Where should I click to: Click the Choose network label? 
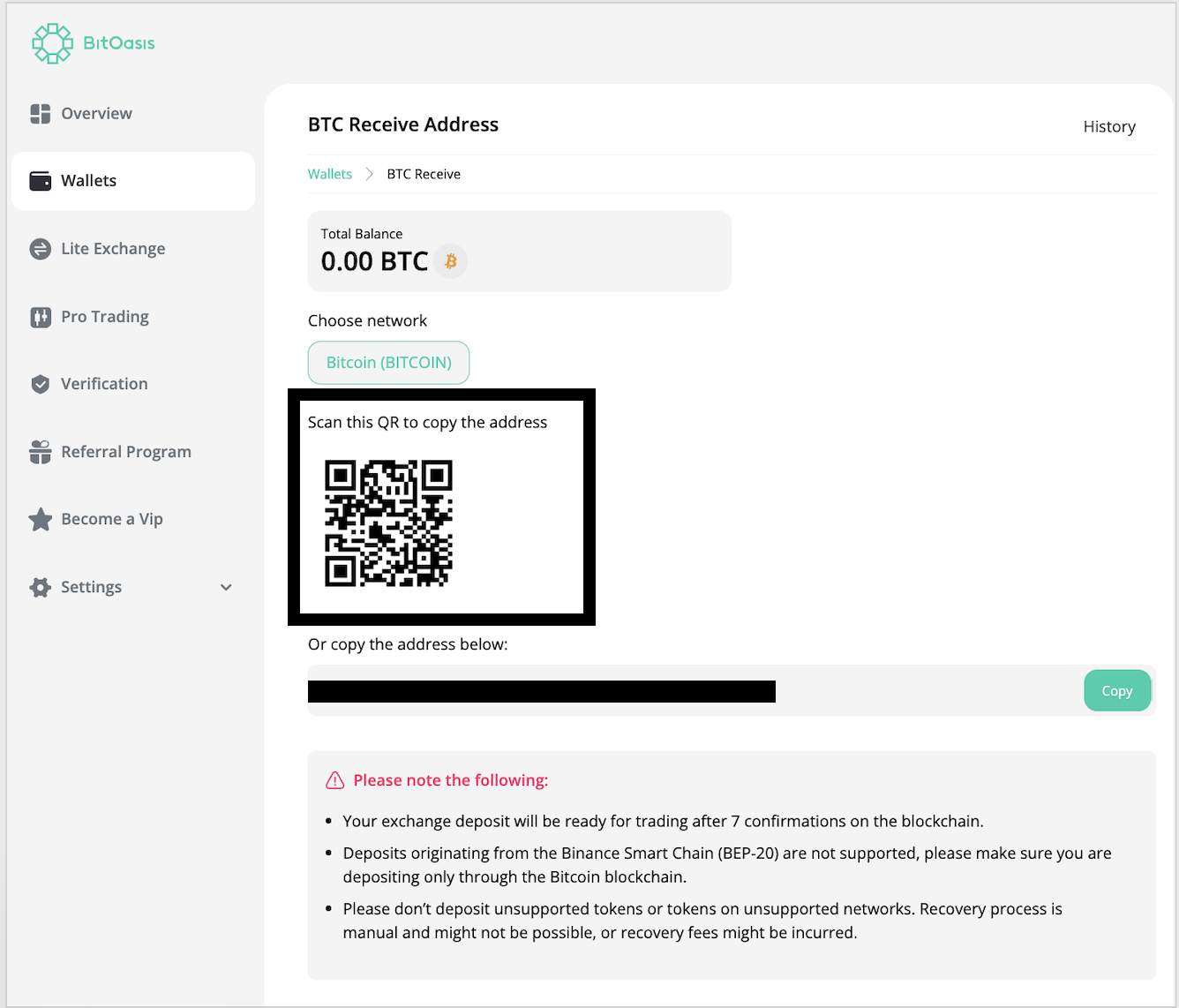pyautogui.click(x=367, y=320)
